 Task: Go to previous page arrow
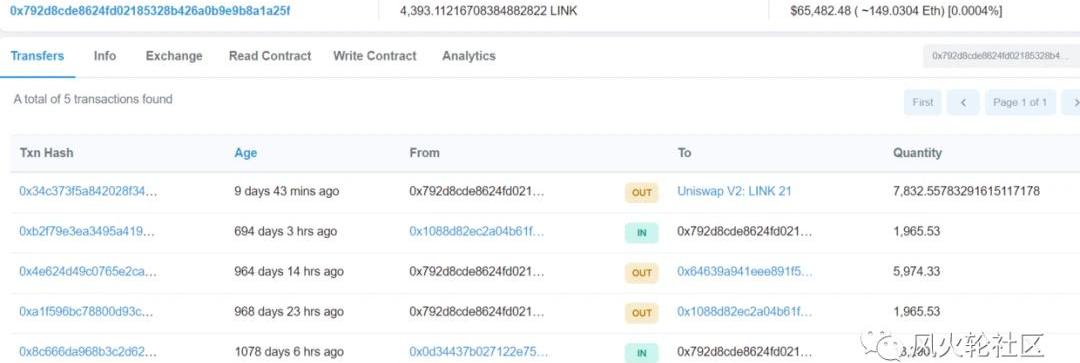963,102
